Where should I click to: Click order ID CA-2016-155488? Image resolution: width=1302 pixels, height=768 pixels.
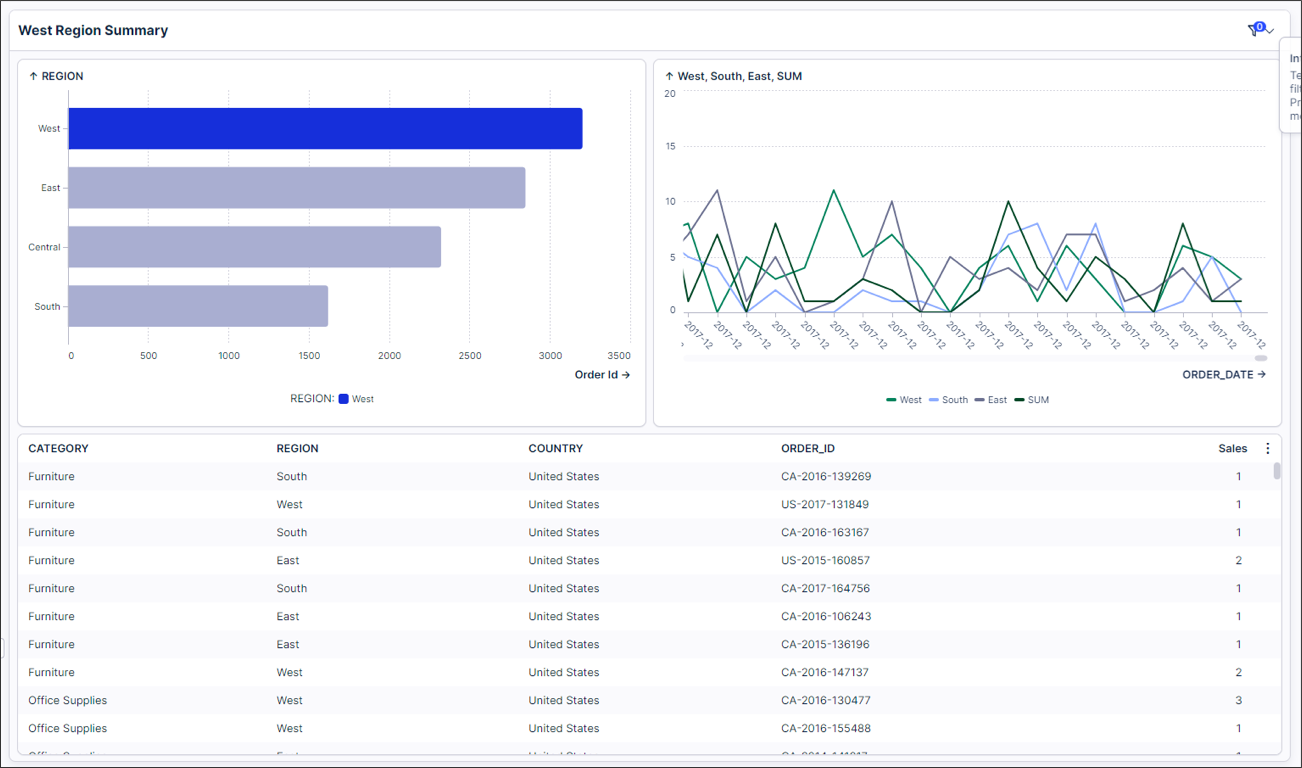(x=826, y=729)
